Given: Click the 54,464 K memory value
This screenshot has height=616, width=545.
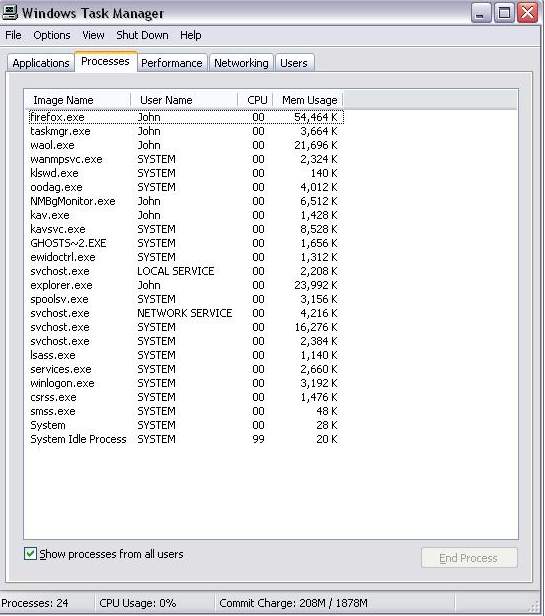Looking at the screenshot, I should [316, 117].
